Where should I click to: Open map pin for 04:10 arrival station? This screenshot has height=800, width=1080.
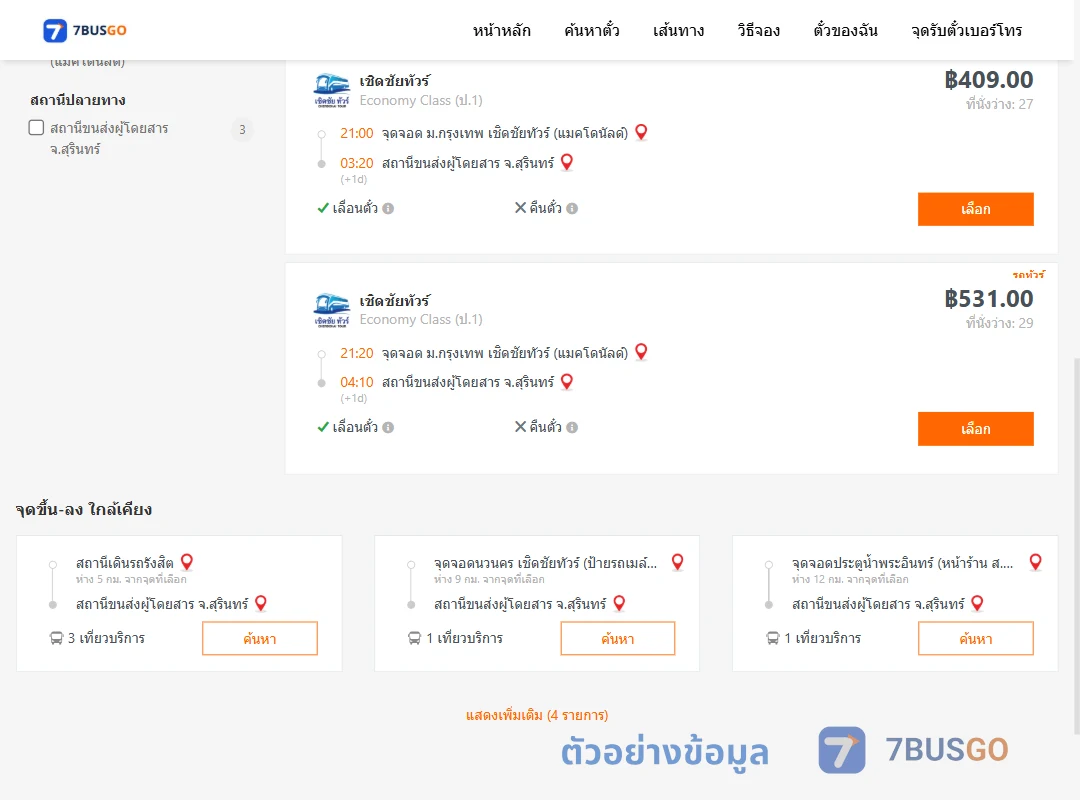pos(567,382)
